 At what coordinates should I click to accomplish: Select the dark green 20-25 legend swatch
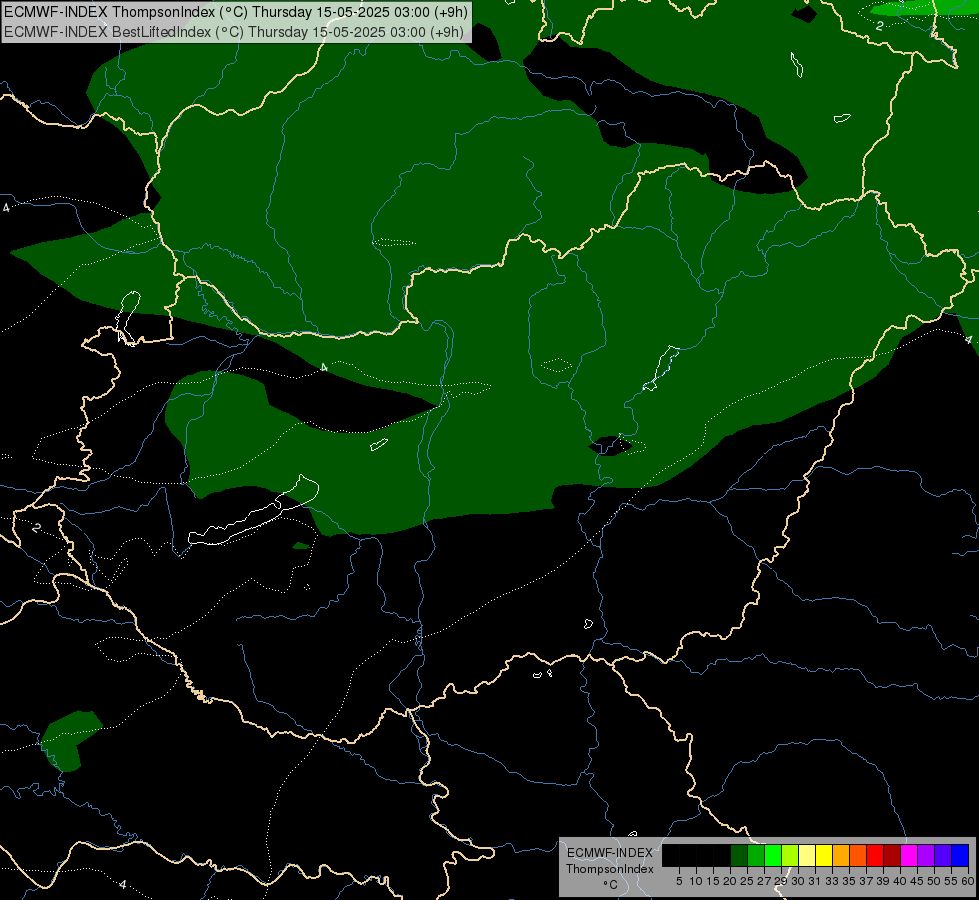click(x=739, y=855)
